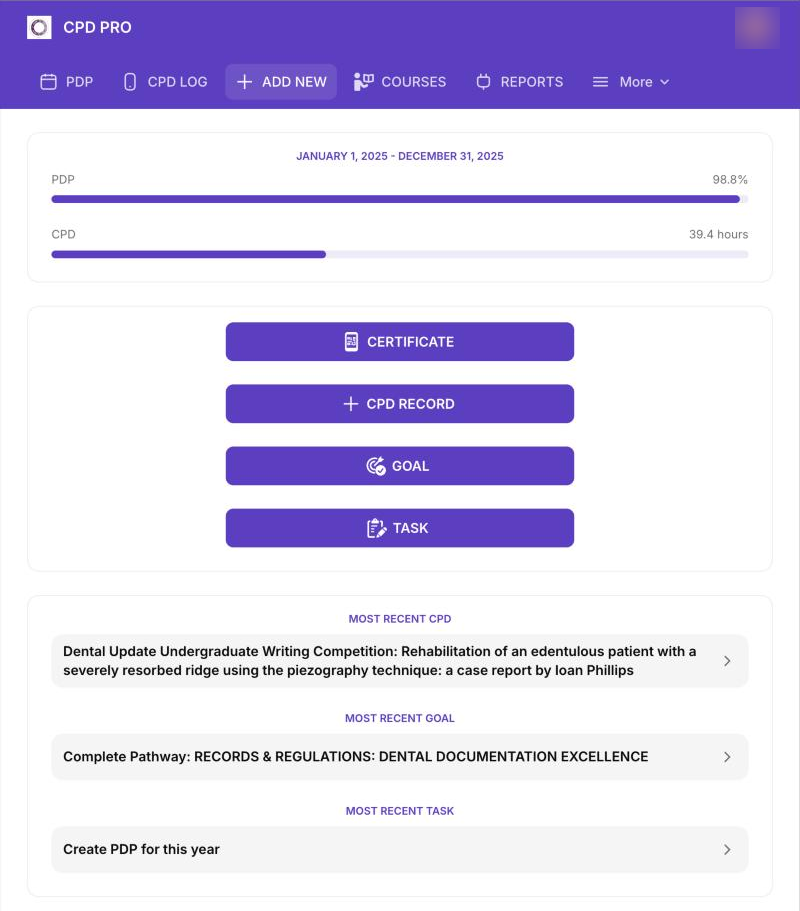Go to the CPD LOG tab
Image resolution: width=800 pixels, height=911 pixels.
coord(166,82)
